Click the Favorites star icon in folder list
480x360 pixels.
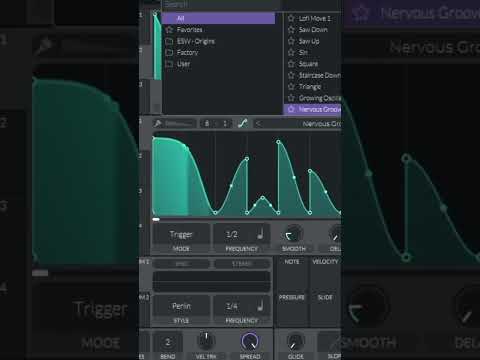tap(169, 30)
